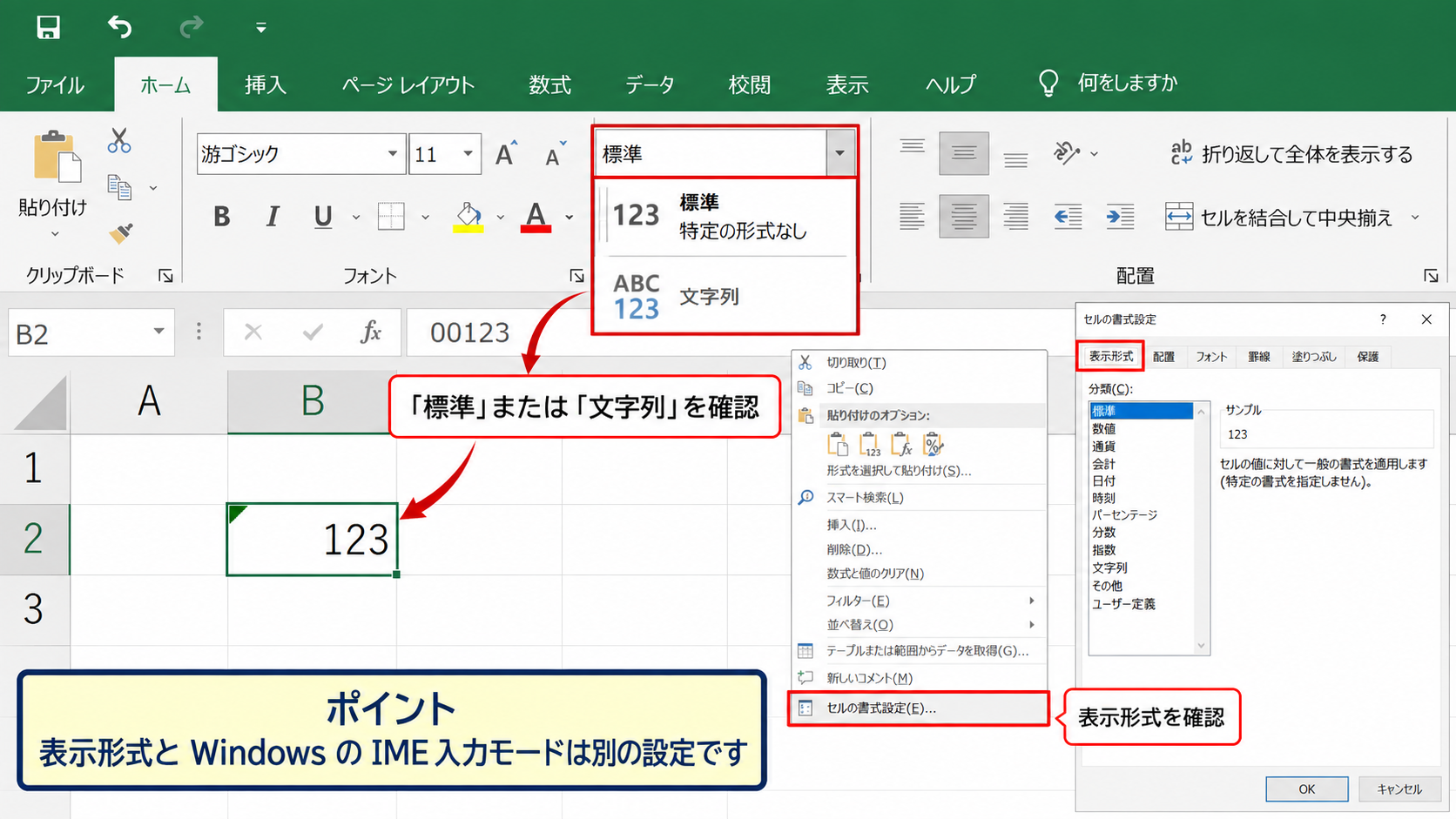Click the Save icon in quick access toolbar
1456x819 pixels.
tap(49, 27)
